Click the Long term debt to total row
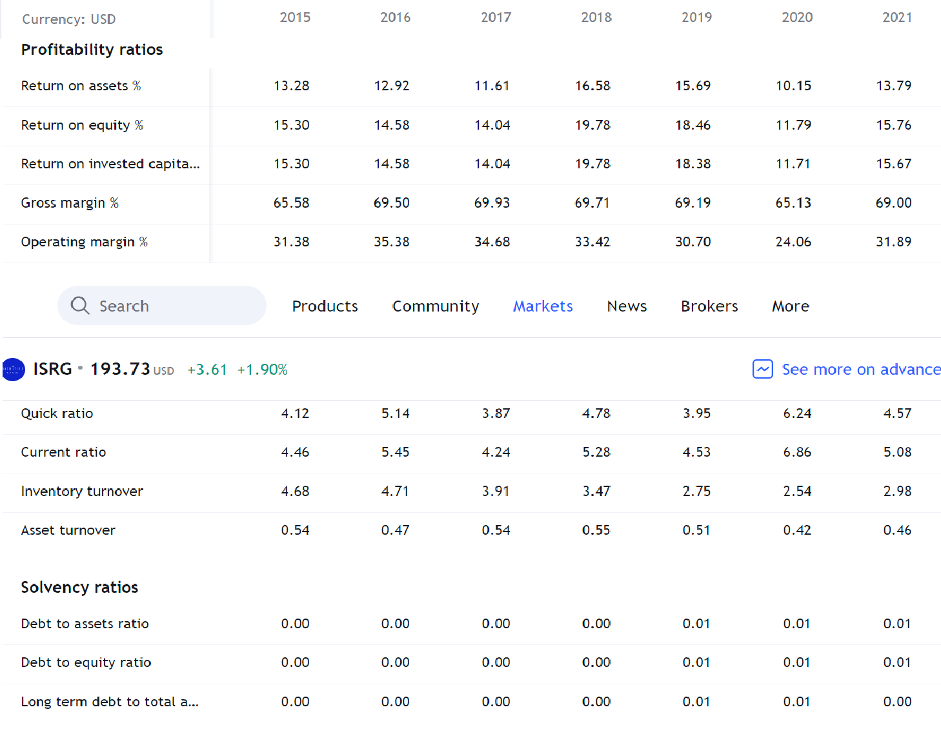 (x=470, y=702)
